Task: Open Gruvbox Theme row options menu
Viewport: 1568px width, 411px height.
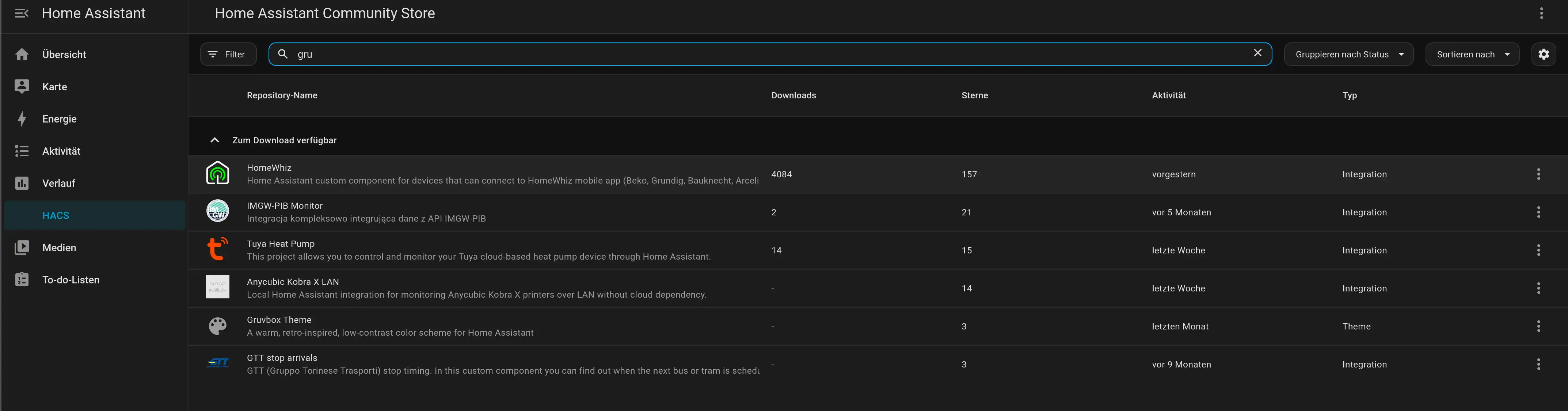Action: [x=1539, y=327]
